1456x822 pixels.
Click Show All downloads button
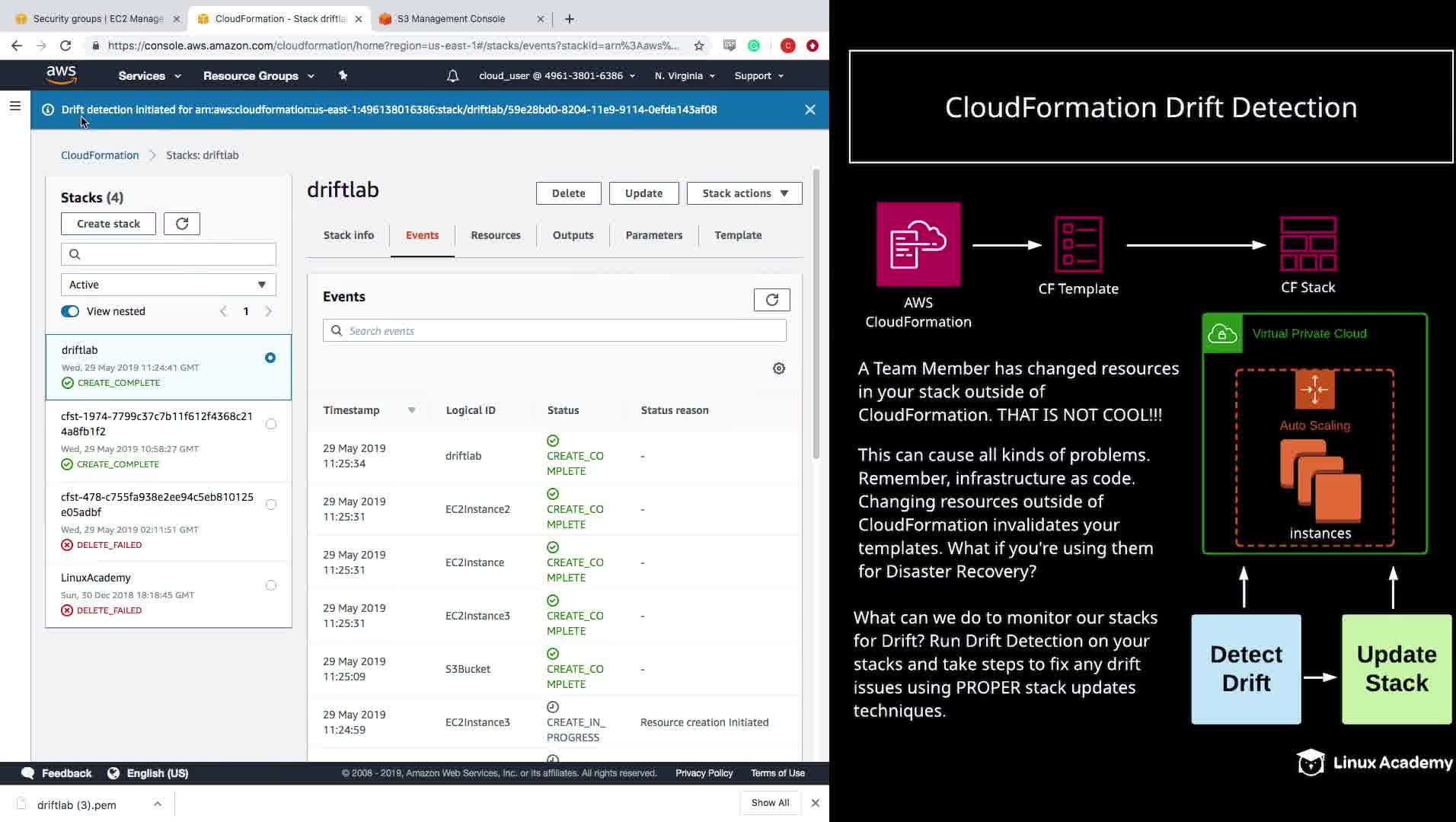coord(771,803)
